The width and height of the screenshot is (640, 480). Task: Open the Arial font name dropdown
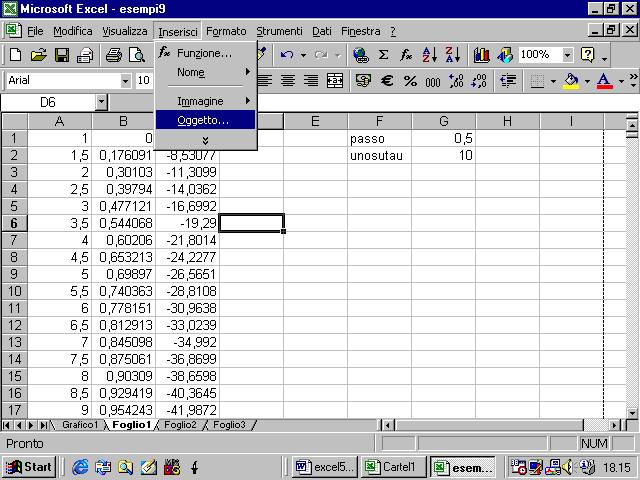pos(125,81)
